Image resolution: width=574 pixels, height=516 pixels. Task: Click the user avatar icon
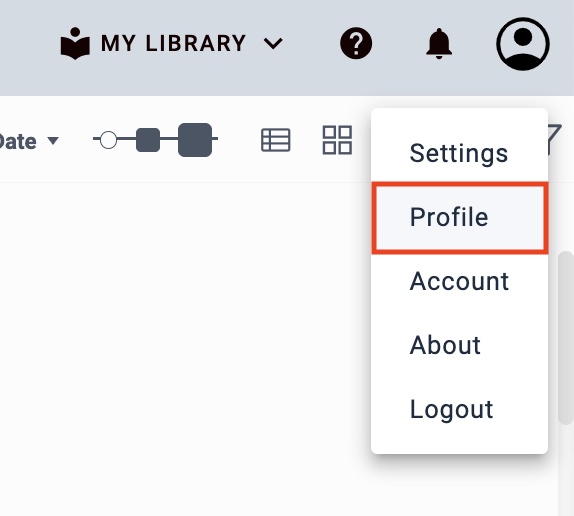[x=523, y=44]
